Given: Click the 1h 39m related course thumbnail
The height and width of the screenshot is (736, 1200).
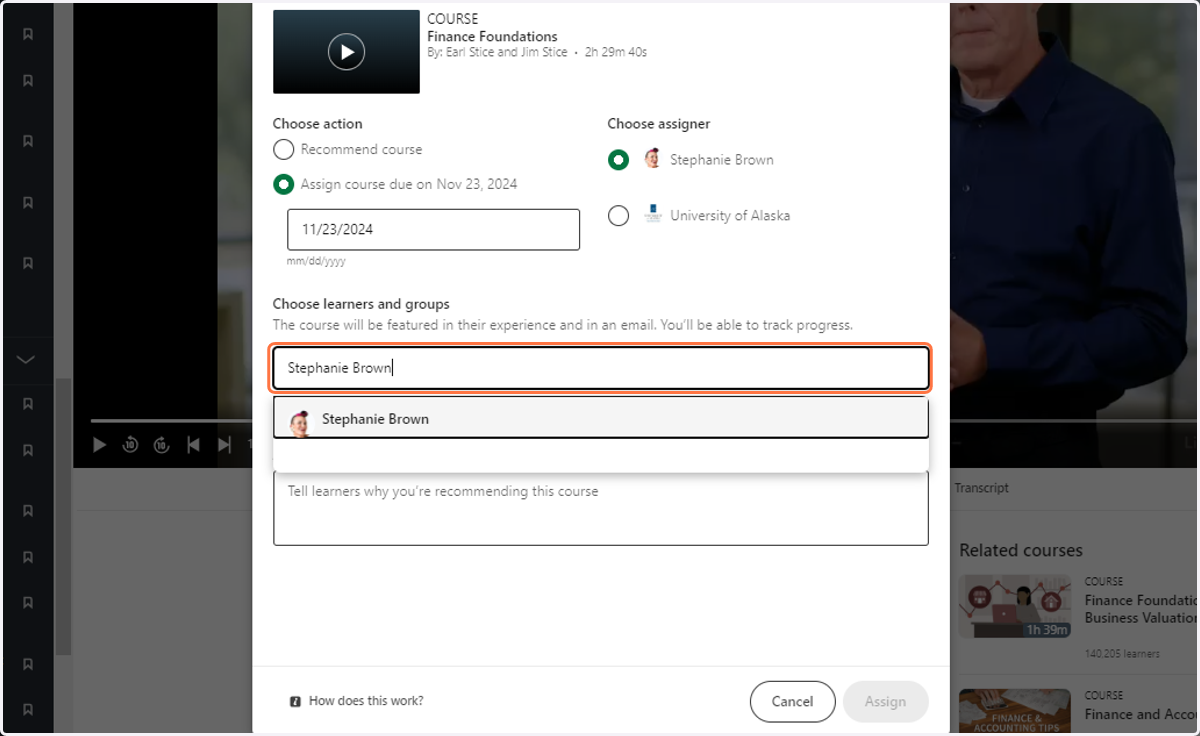Looking at the screenshot, I should coord(1015,606).
